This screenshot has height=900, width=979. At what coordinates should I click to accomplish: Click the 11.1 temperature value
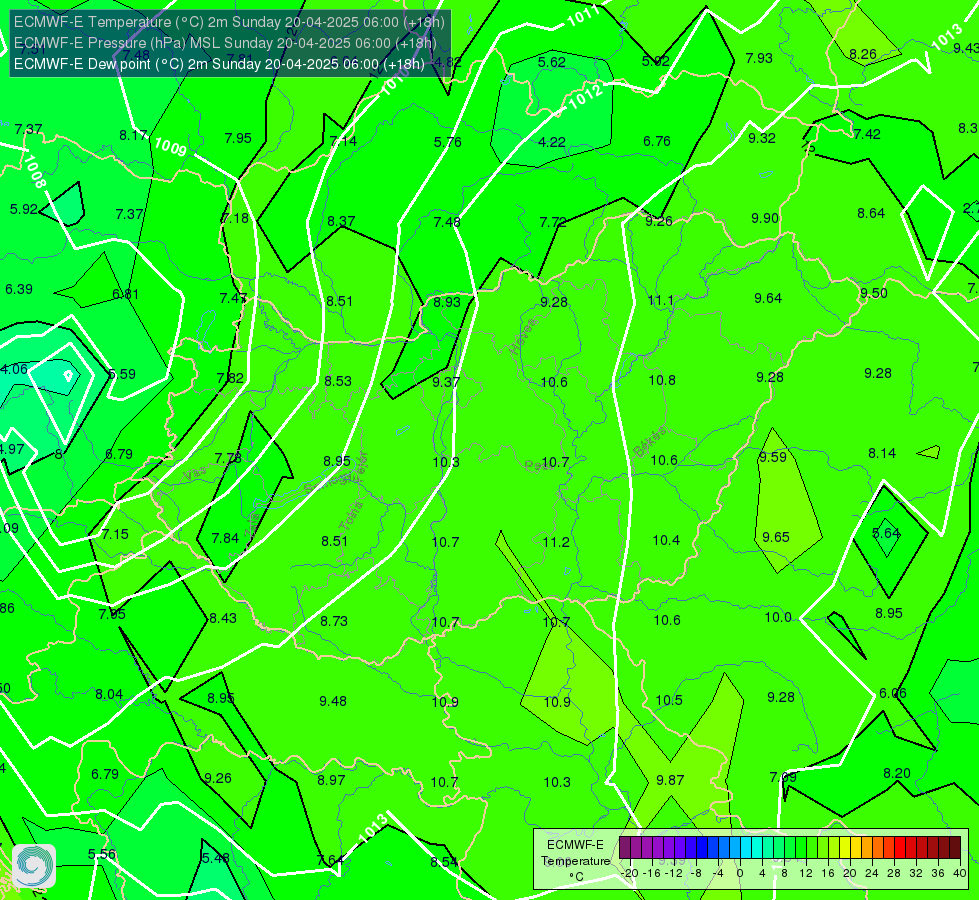(x=661, y=301)
